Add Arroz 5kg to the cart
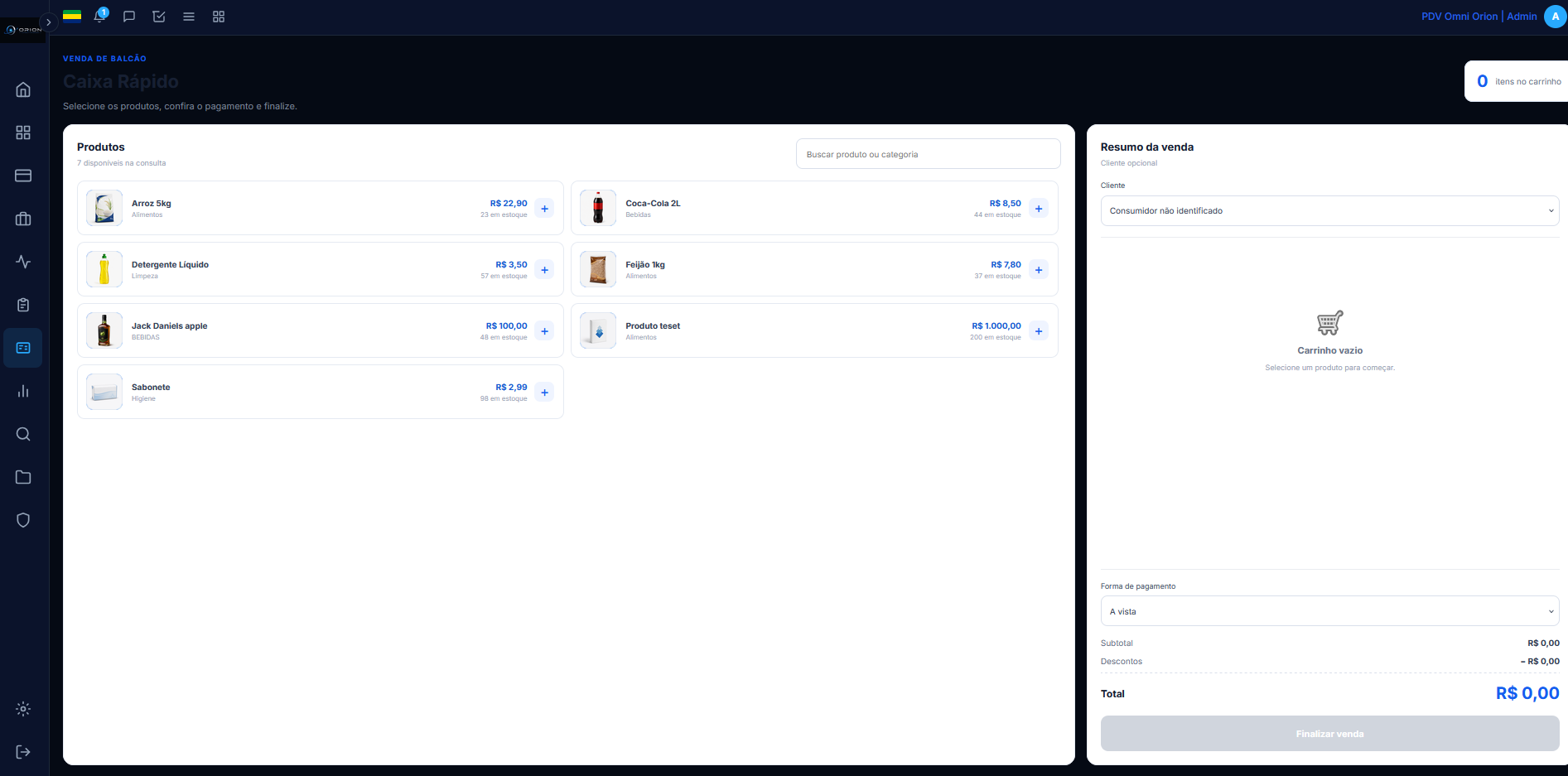 click(x=544, y=209)
